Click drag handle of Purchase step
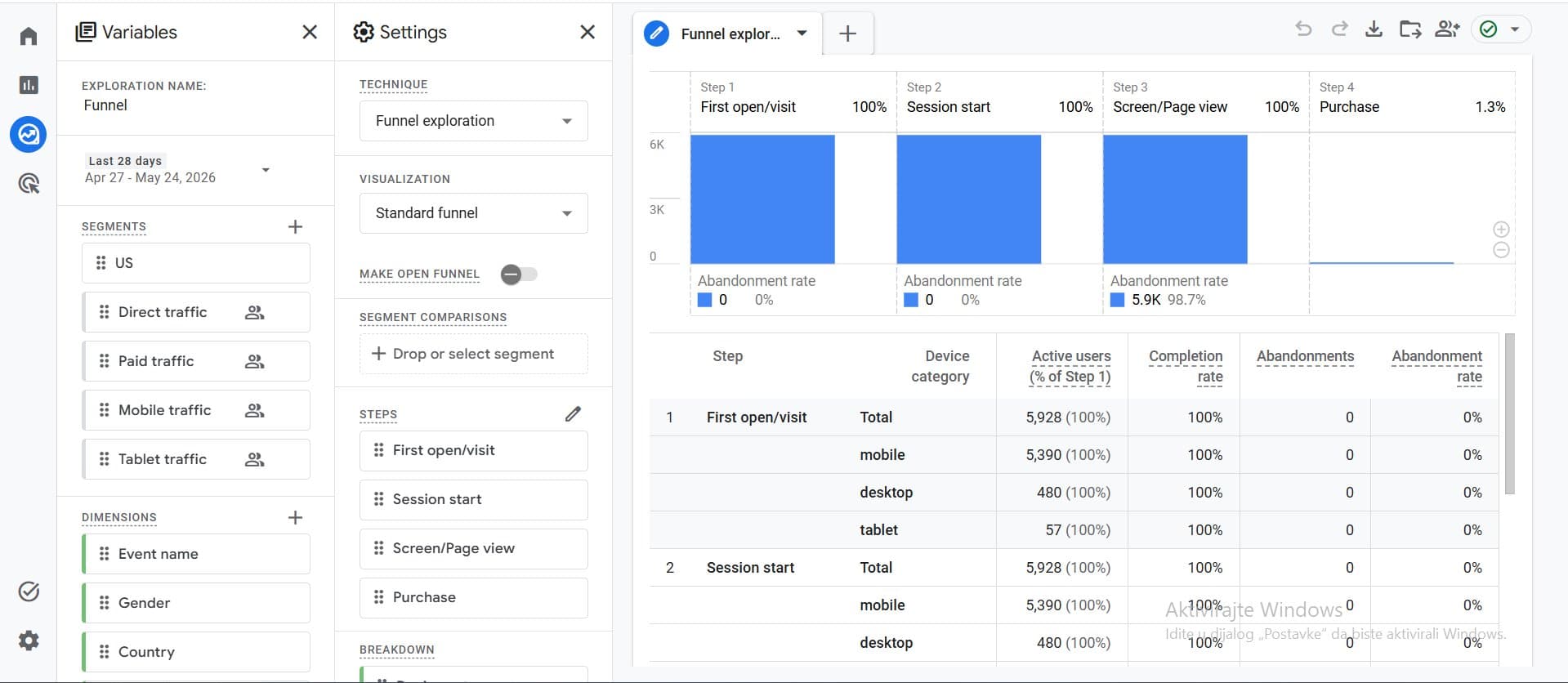Screen dimensions: 1568x683 [378, 597]
